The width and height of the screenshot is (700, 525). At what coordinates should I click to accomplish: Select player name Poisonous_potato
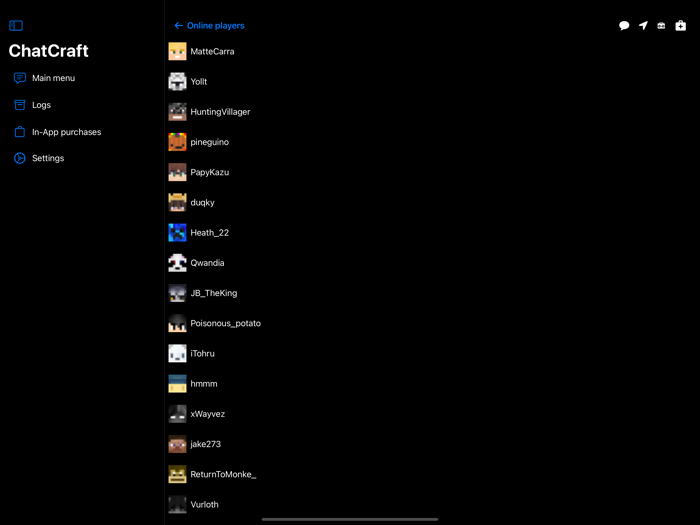225,323
